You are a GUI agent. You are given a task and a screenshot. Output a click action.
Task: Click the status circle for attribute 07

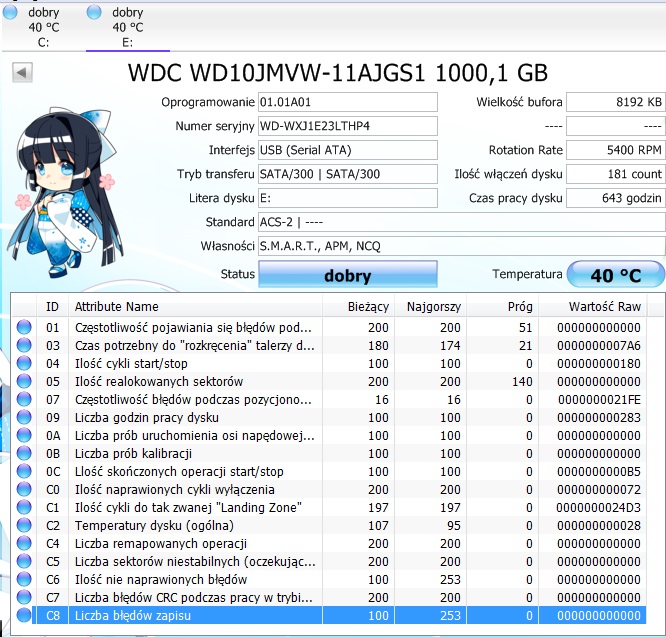24,399
